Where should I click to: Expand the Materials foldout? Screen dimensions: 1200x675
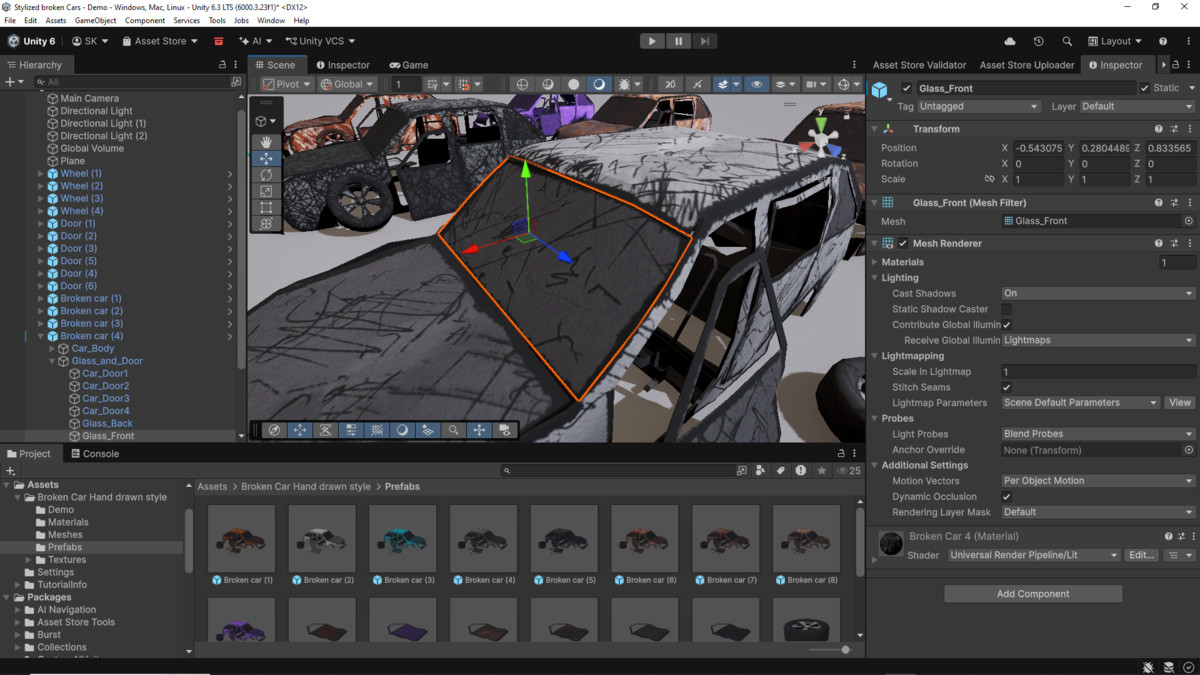click(875, 262)
